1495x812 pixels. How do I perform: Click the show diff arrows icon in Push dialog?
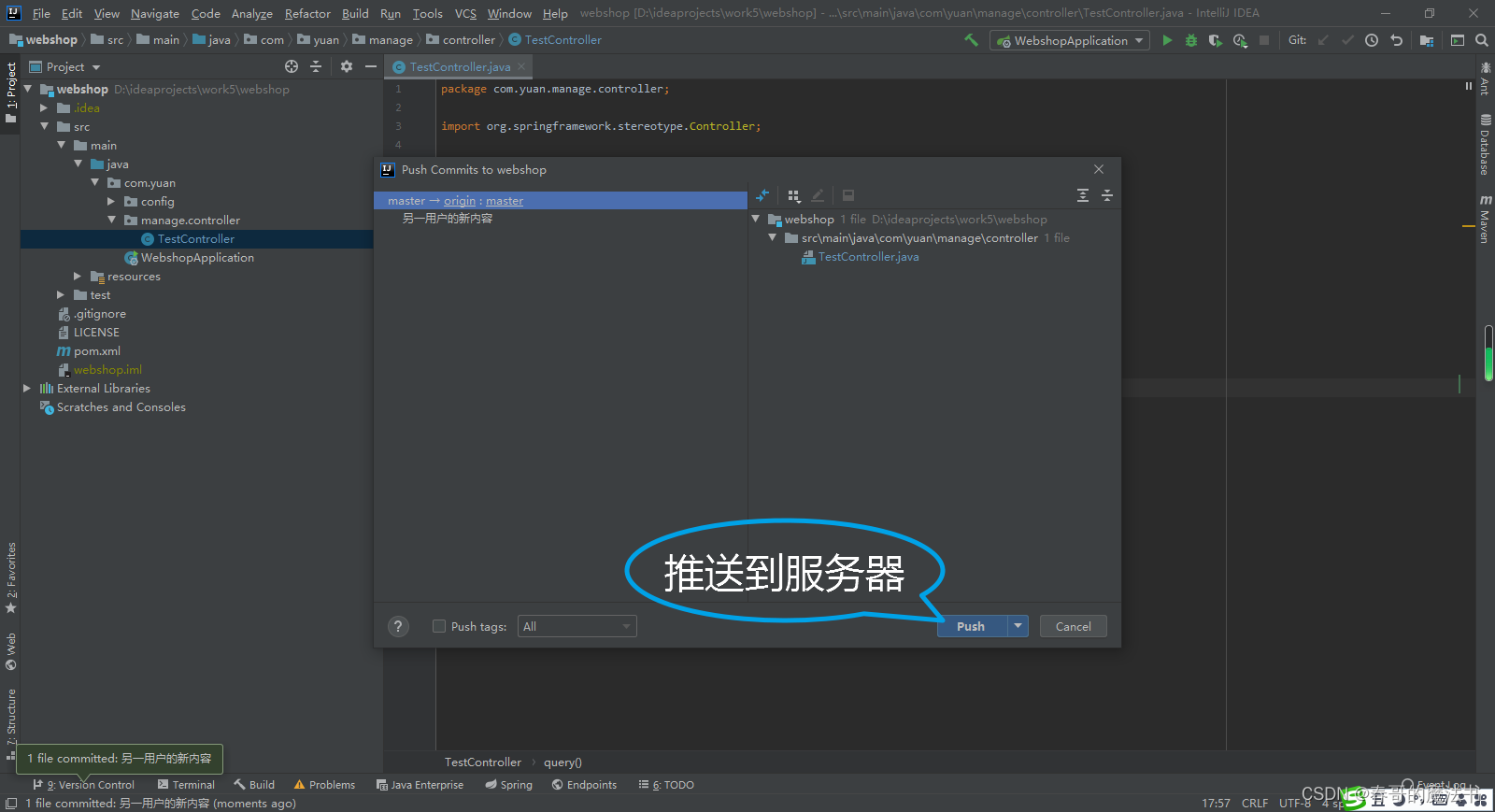tap(762, 195)
